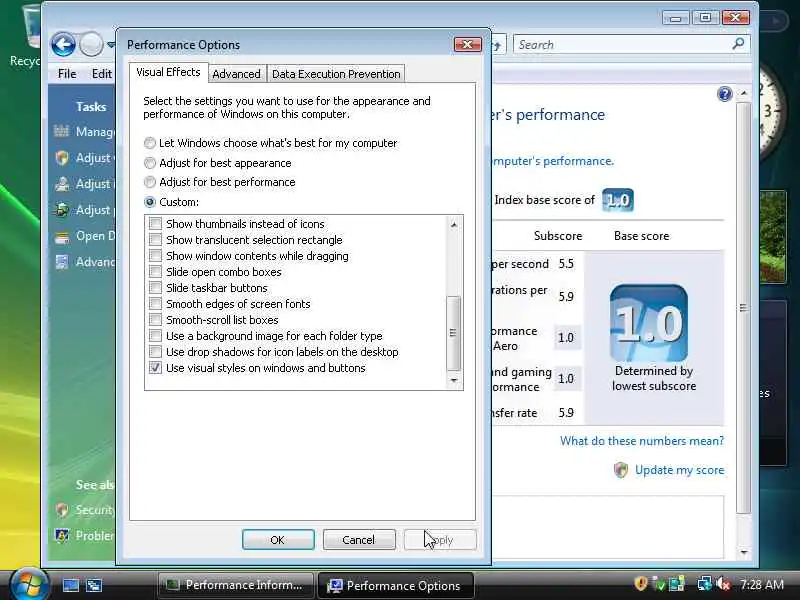Click the network tray icon
This screenshot has height=600, width=800.
click(705, 583)
